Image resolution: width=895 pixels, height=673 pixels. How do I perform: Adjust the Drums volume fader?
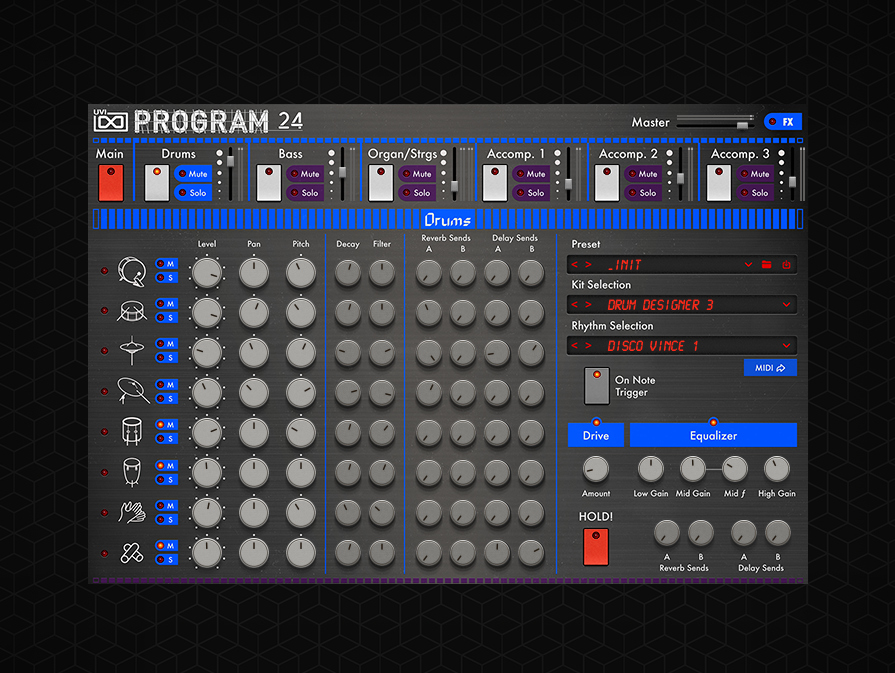coord(231,161)
